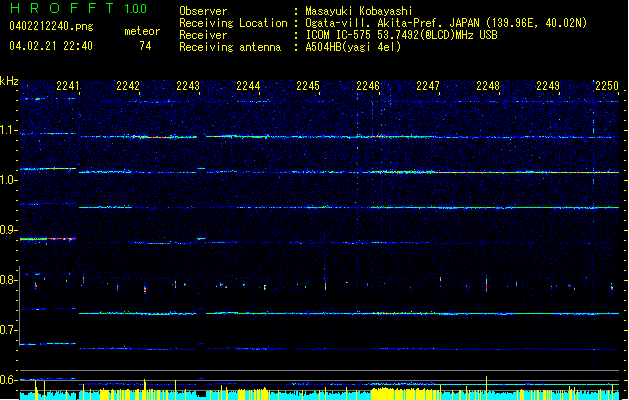Click the kHz axis unit label

(9, 82)
